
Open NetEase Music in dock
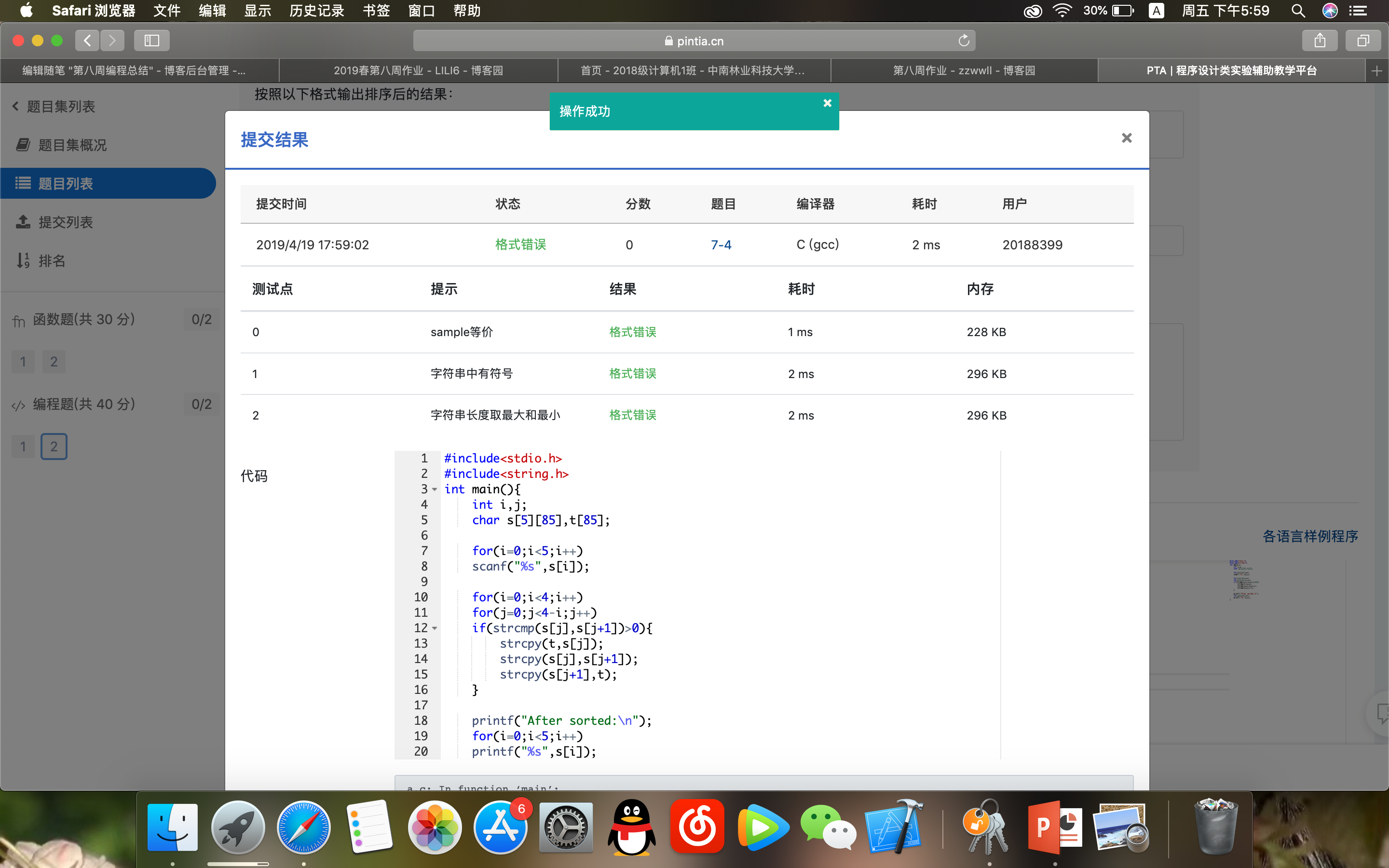click(697, 827)
